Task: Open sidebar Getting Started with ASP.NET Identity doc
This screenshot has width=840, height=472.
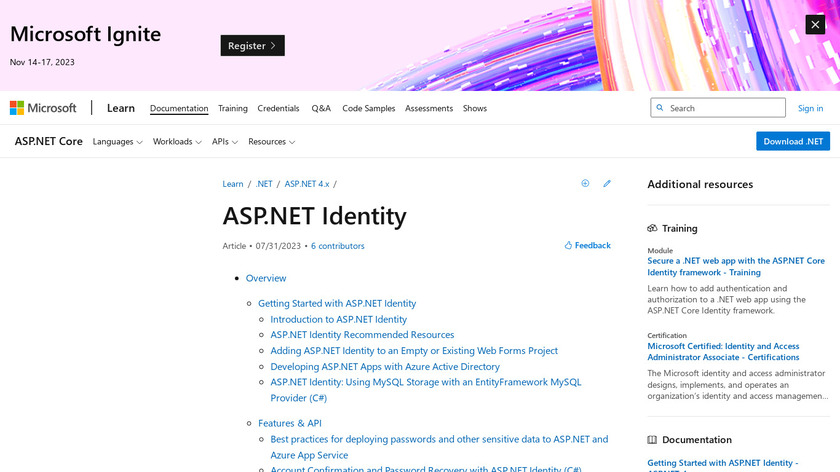Action: point(723,466)
